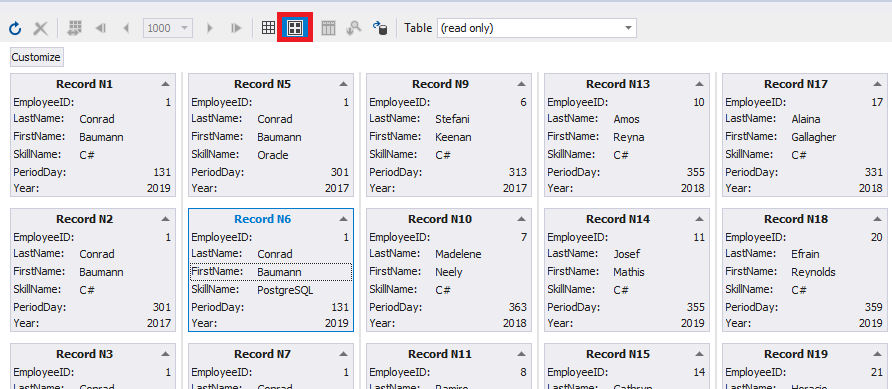Collapse the Record N14 card
This screenshot has width=892, height=389.
click(x=700, y=219)
